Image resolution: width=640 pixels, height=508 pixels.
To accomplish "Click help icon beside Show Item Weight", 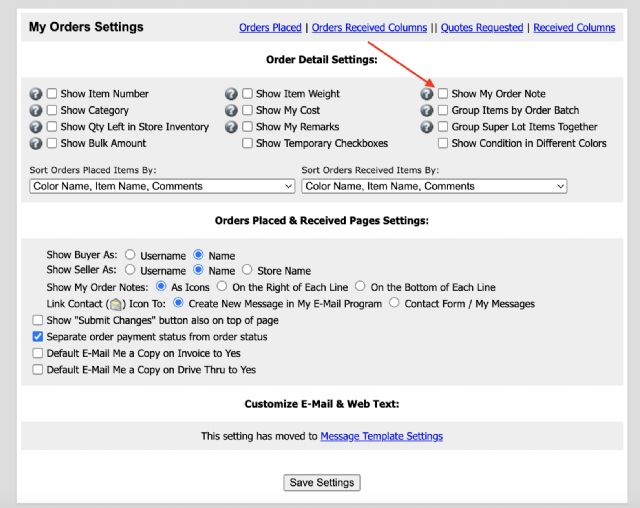I will [x=232, y=94].
